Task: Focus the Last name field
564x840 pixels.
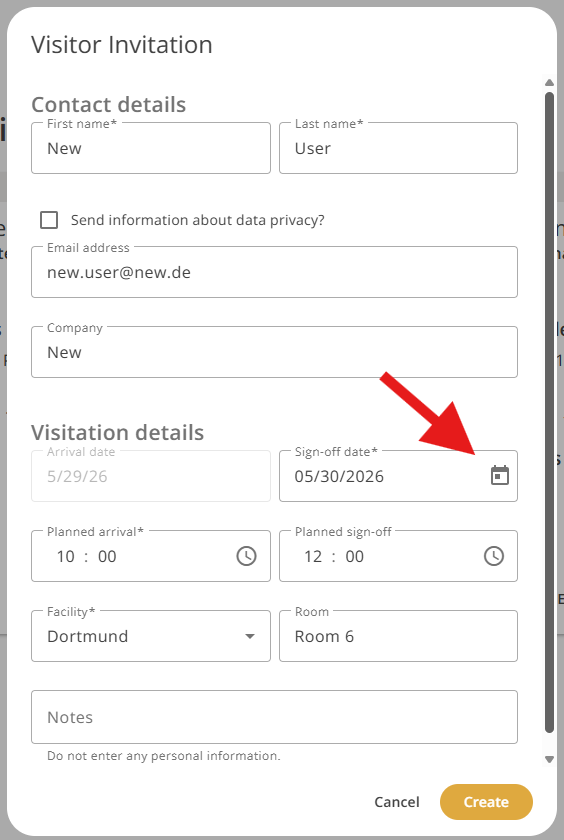Action: (398, 148)
